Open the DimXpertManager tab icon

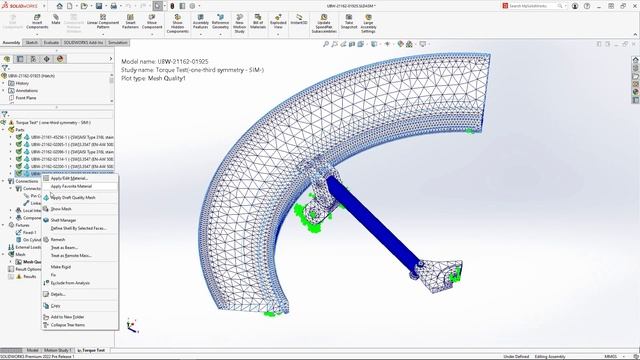click(x=47, y=59)
